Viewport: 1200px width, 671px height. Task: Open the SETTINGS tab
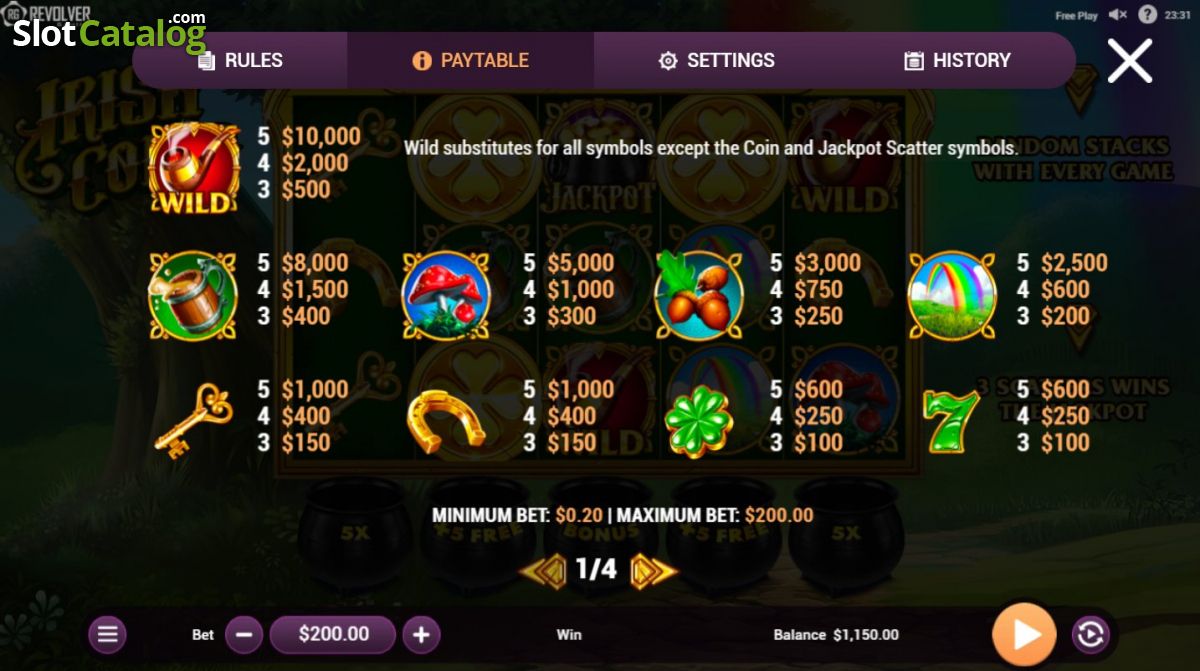tap(717, 60)
